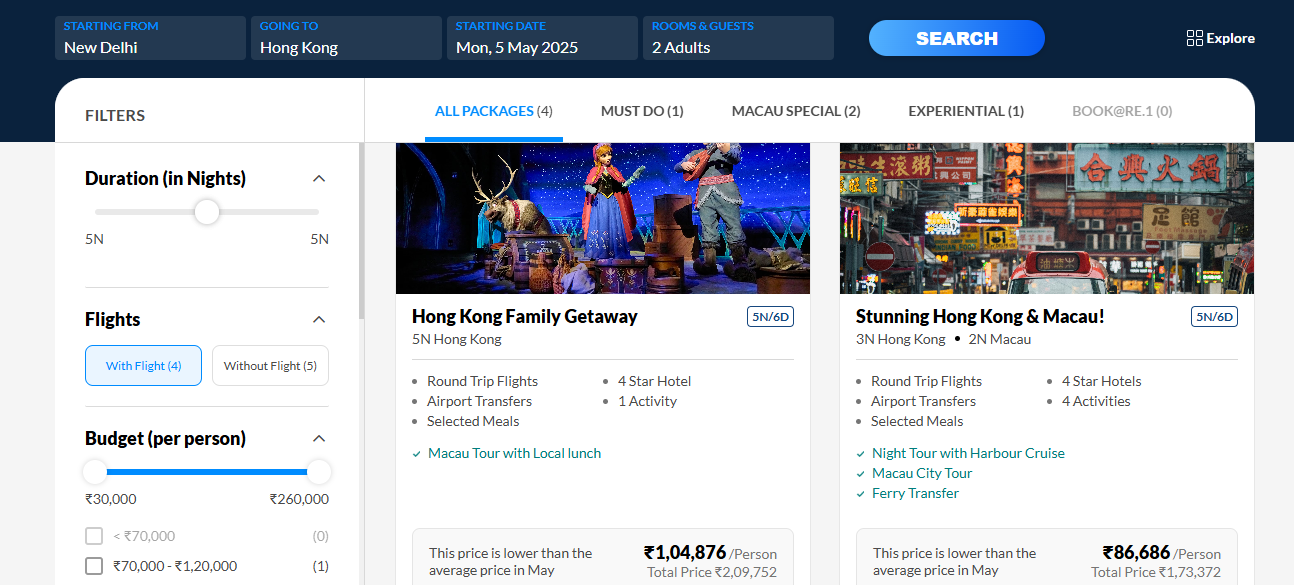Click Total Price ₹1,73,372 text
The height and width of the screenshot is (585, 1294).
[x=1156, y=573]
